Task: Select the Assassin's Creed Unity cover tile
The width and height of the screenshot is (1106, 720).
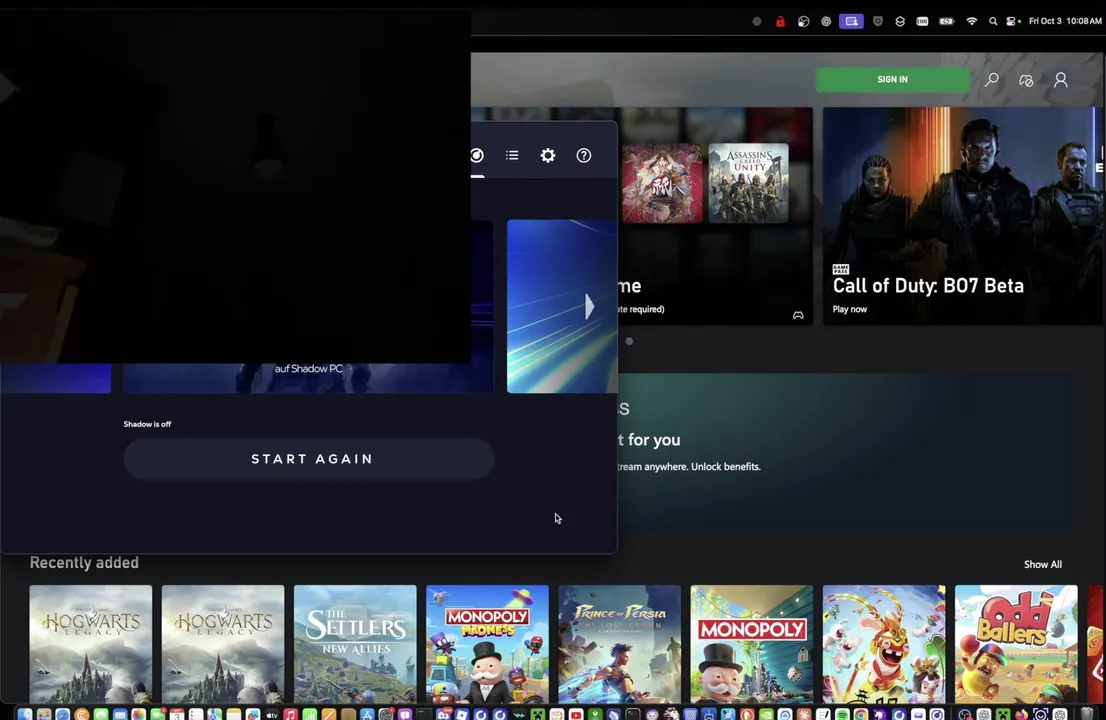Action: (x=748, y=183)
